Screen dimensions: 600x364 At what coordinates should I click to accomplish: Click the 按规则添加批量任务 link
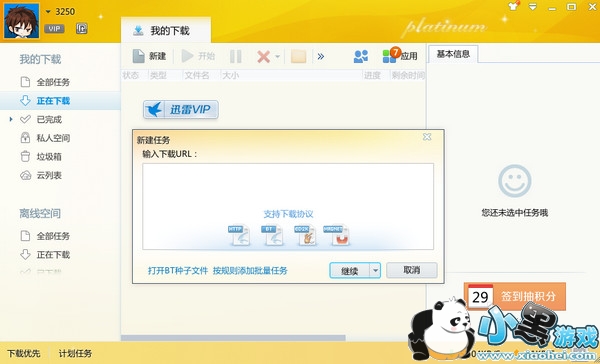[250, 271]
